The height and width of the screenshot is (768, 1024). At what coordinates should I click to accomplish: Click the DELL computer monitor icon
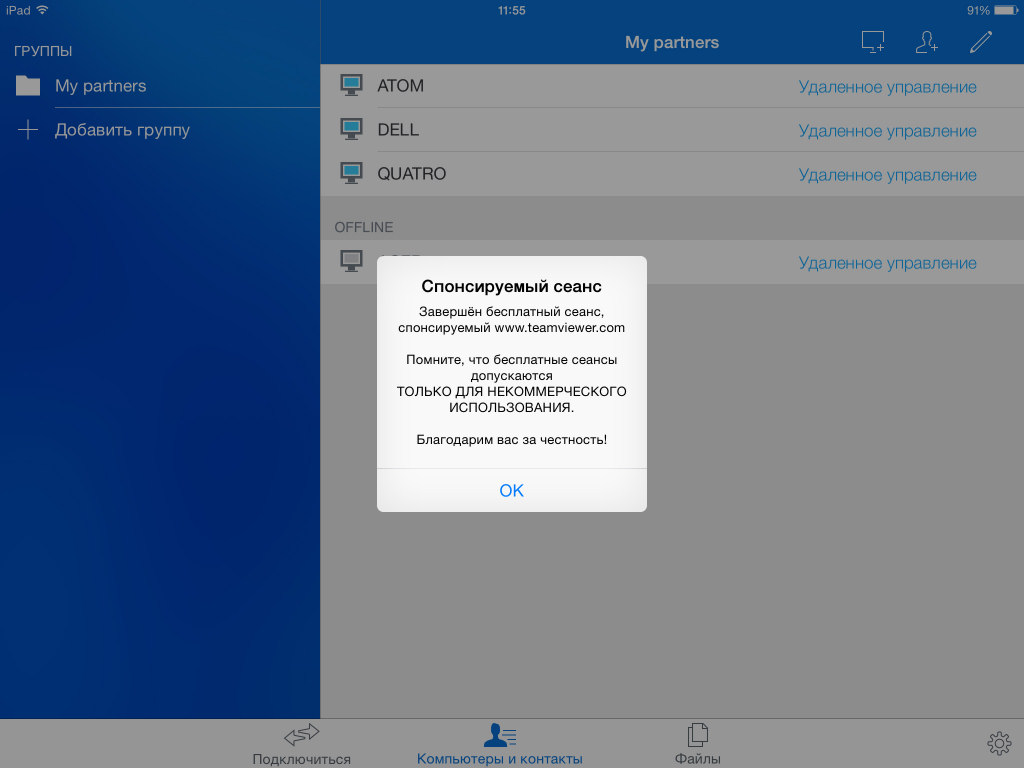pyautogui.click(x=351, y=130)
